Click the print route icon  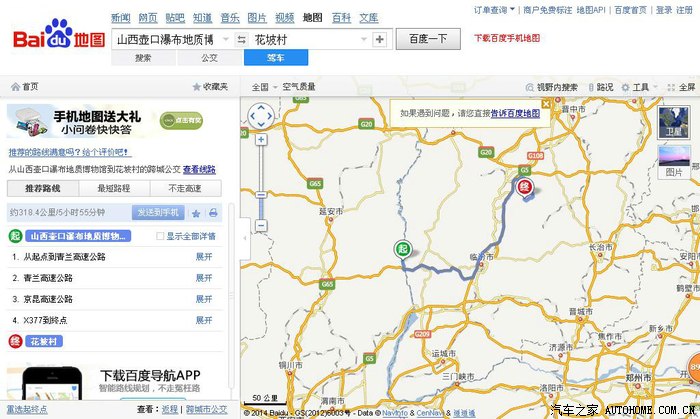[213, 213]
